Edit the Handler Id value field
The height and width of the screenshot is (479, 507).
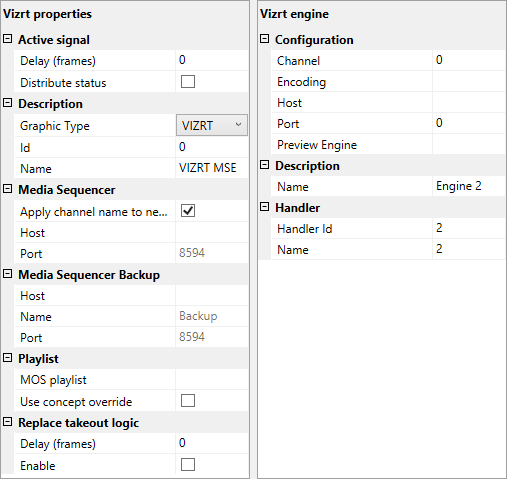469,228
